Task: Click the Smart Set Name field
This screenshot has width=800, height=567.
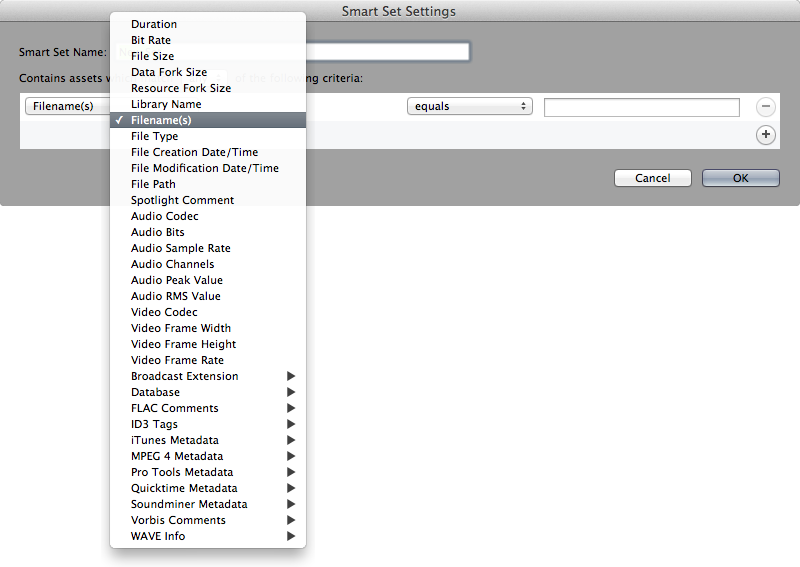Action: point(388,52)
